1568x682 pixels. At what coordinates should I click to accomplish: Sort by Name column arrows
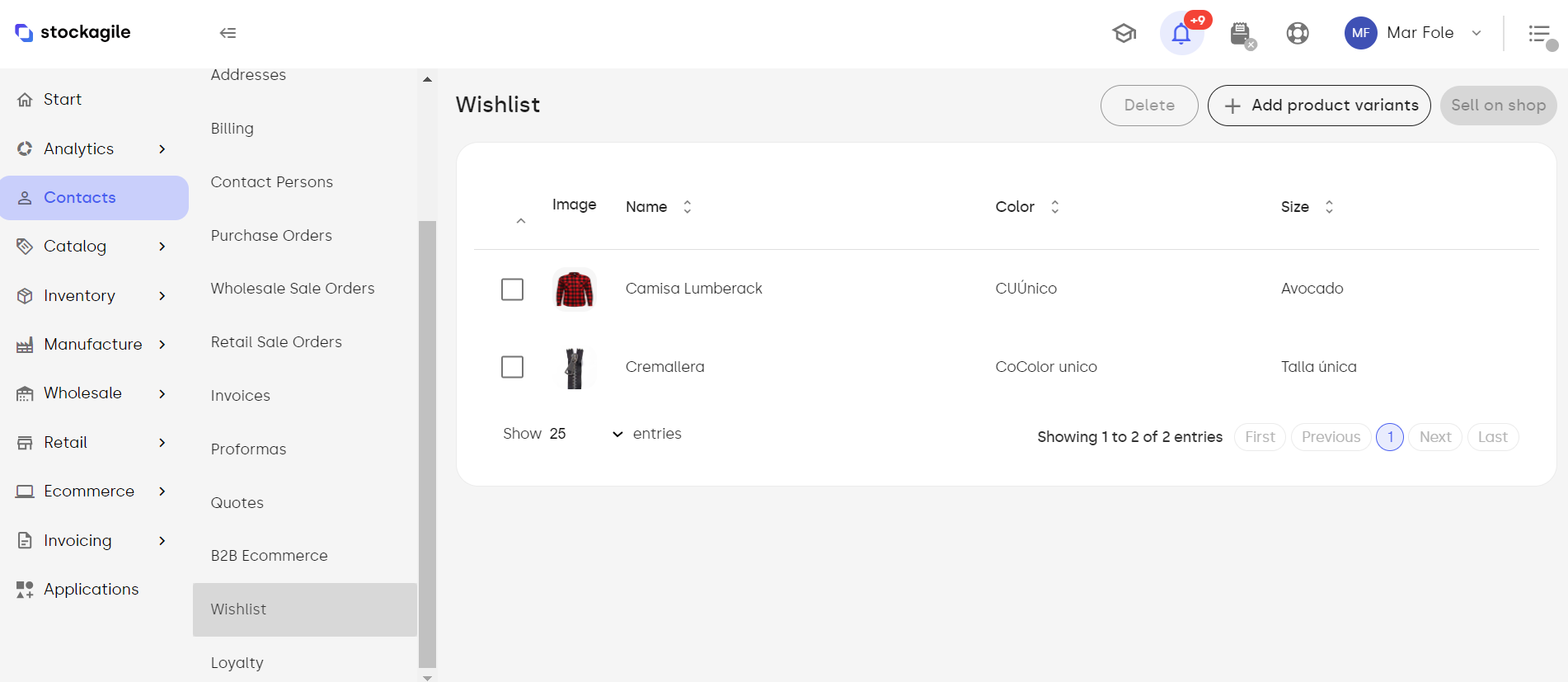687,207
